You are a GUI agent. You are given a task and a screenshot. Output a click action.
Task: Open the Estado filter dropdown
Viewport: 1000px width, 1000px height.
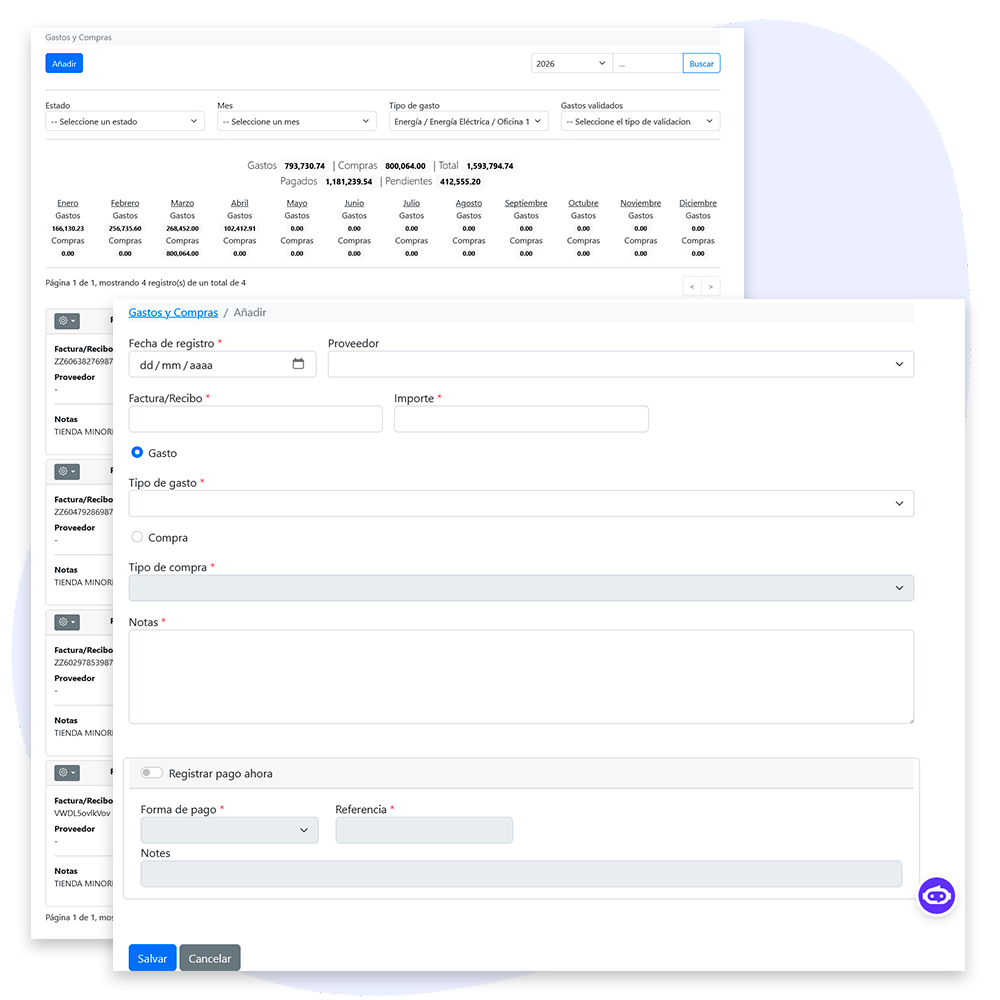tap(125, 121)
